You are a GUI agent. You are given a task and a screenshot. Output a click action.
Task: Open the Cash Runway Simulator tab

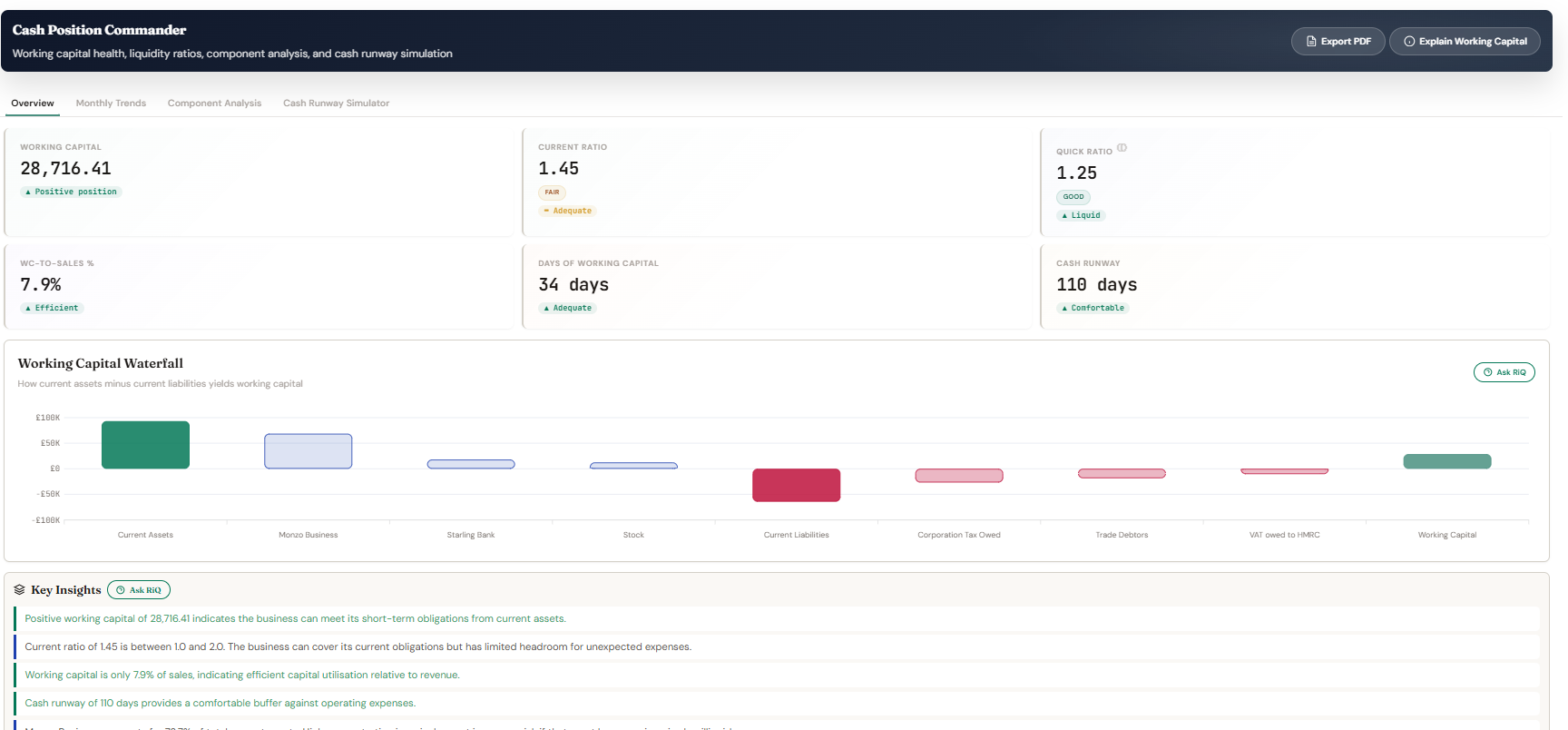336,104
